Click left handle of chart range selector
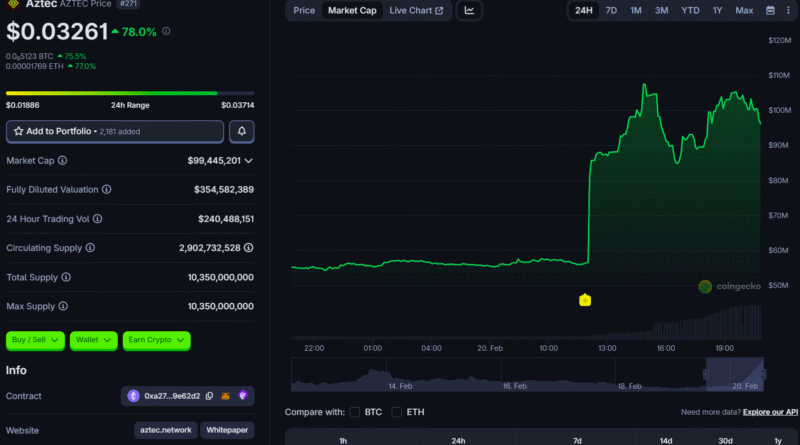Viewport: 800px width, 445px height. 706,375
